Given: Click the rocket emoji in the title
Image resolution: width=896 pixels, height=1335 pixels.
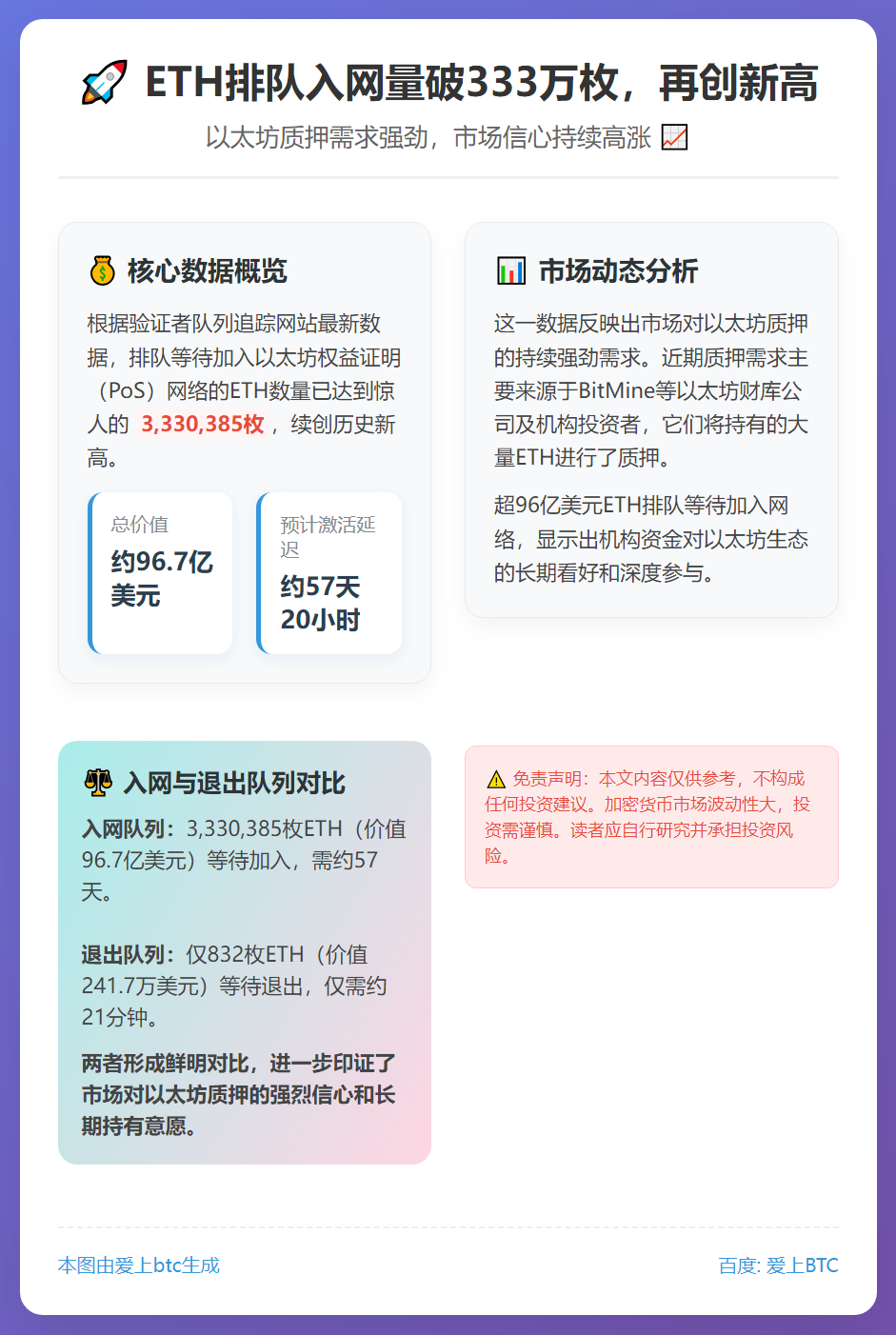Looking at the screenshot, I should click(104, 83).
